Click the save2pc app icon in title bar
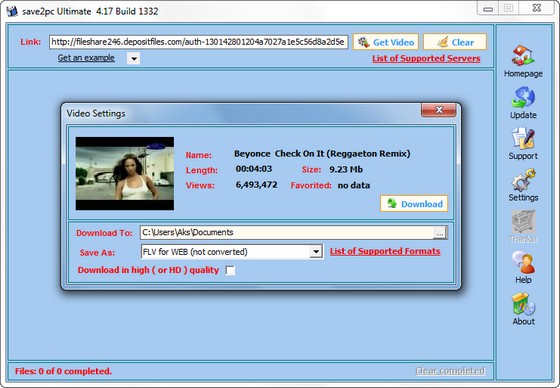560x388 pixels. click(x=12, y=11)
